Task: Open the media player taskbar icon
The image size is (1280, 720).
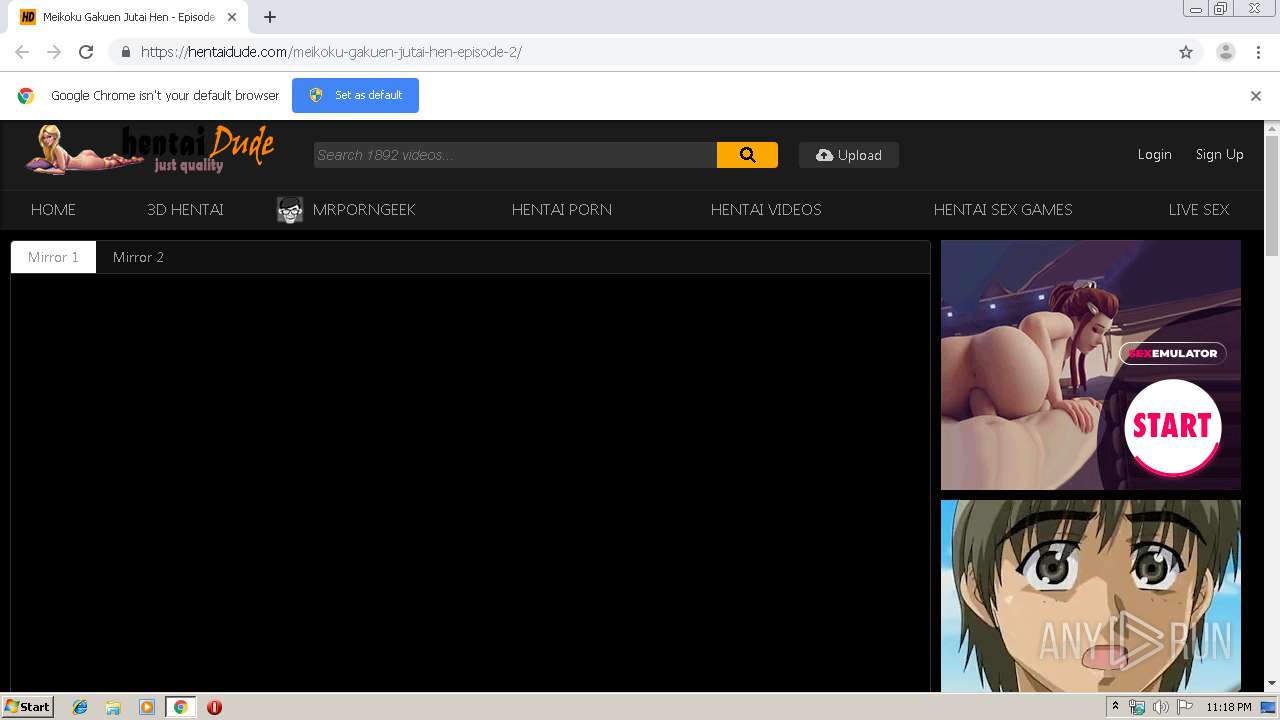Action: coord(147,707)
